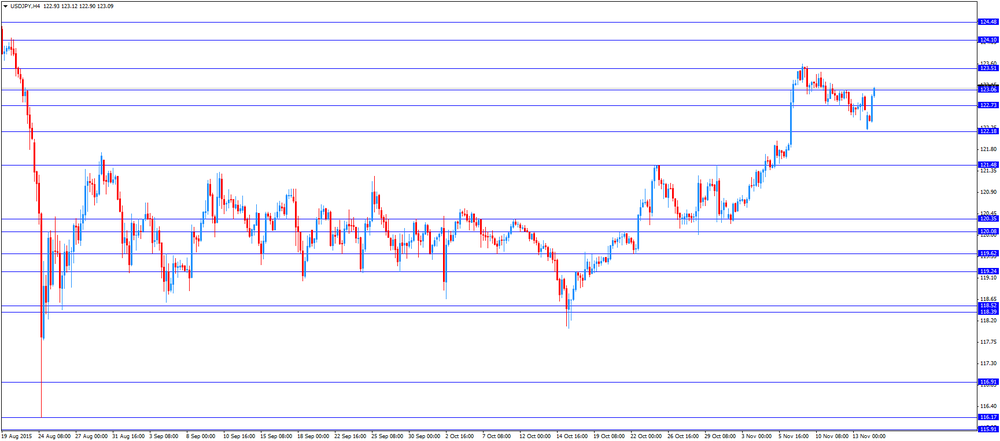Select the 116.17 horizontal line price label
Image resolution: width=1000 pixels, height=441 pixels.
(x=988, y=417)
